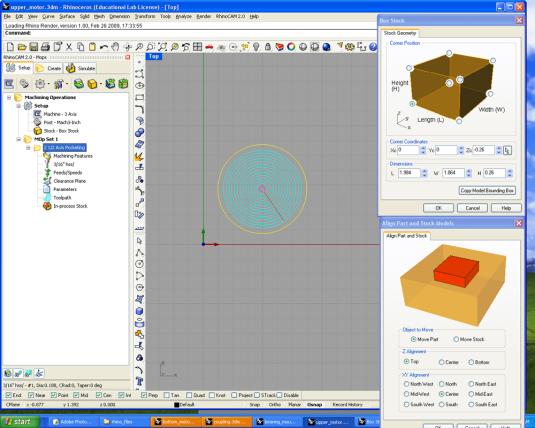Select the Pan hand tool
Image resolution: width=535 pixels, height=428 pixels.
click(x=116, y=47)
